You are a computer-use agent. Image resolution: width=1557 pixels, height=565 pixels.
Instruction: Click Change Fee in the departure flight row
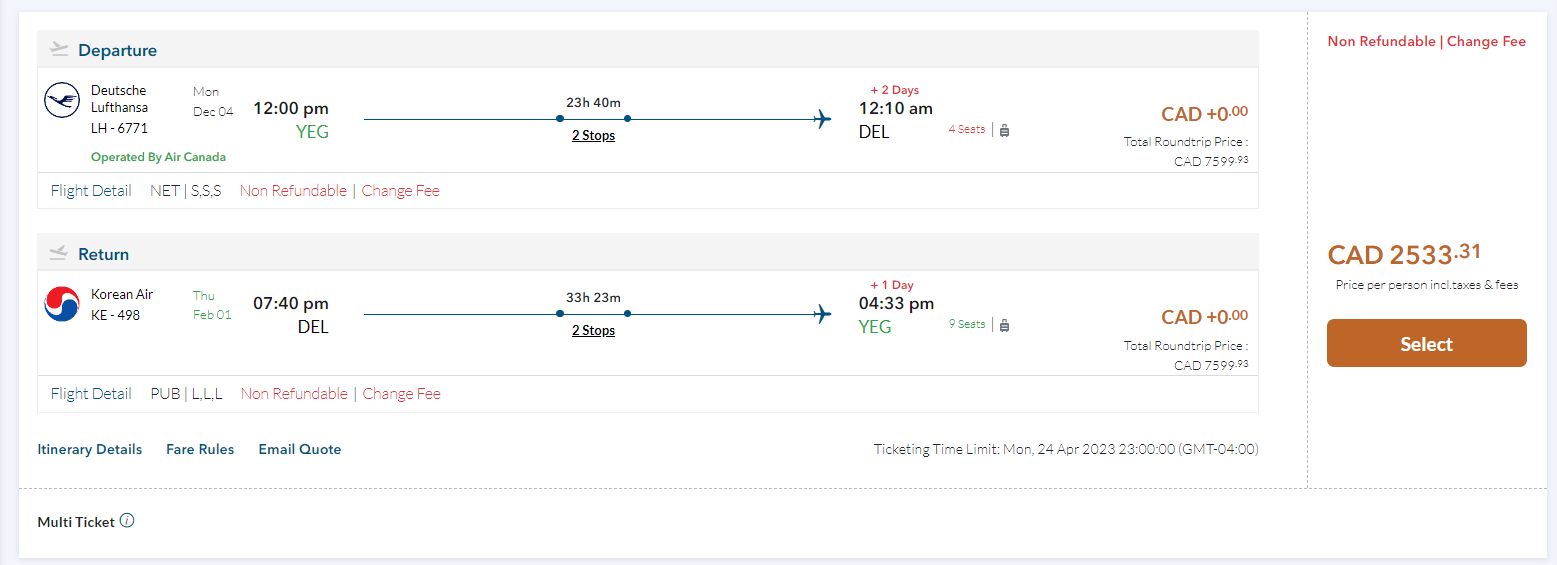click(x=400, y=190)
